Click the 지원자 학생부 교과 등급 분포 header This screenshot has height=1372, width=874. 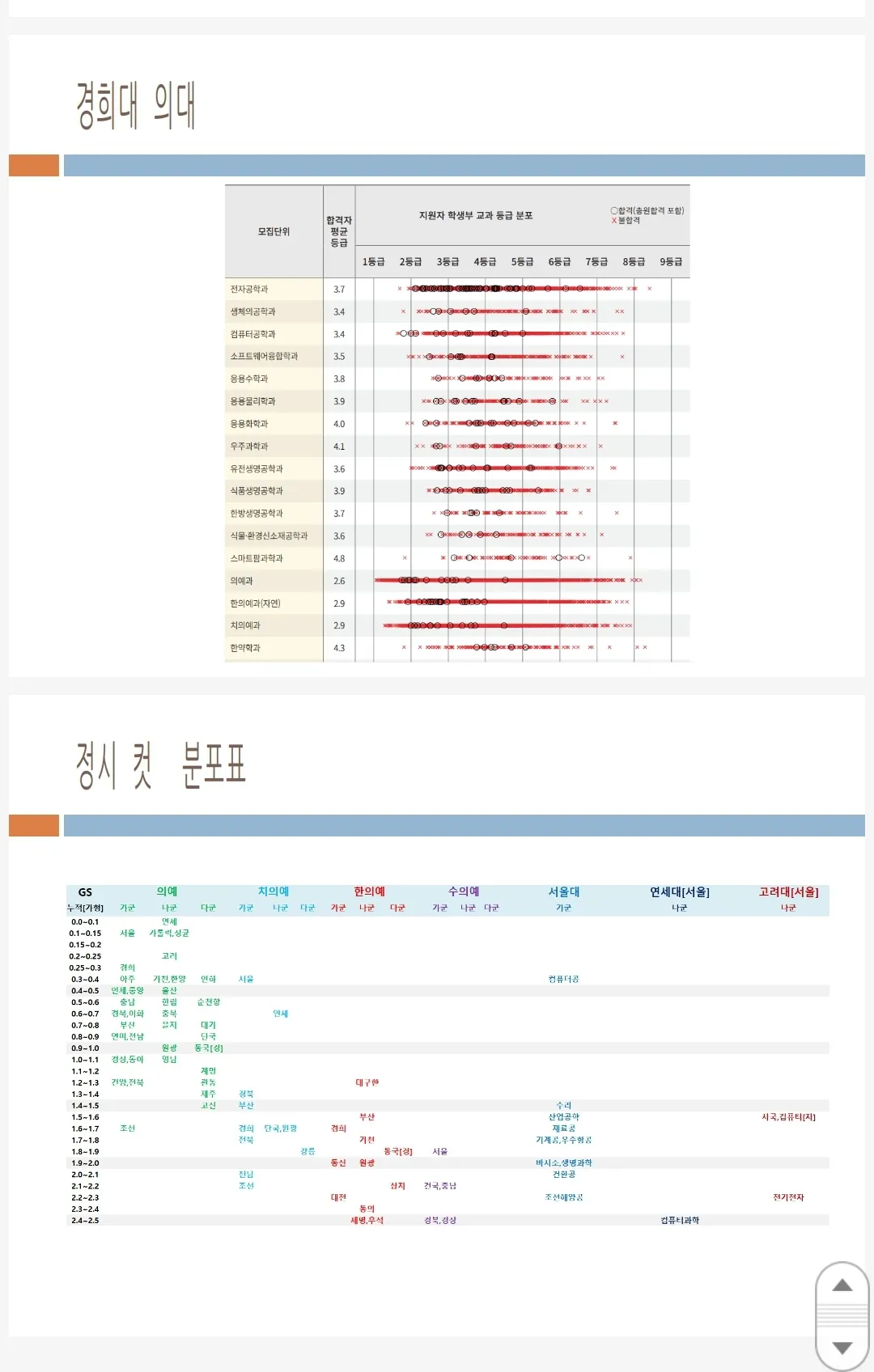click(476, 215)
